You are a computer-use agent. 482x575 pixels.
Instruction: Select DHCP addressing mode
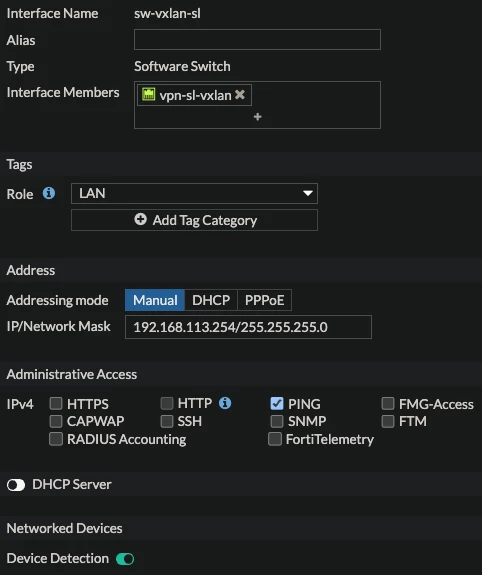[211, 300]
